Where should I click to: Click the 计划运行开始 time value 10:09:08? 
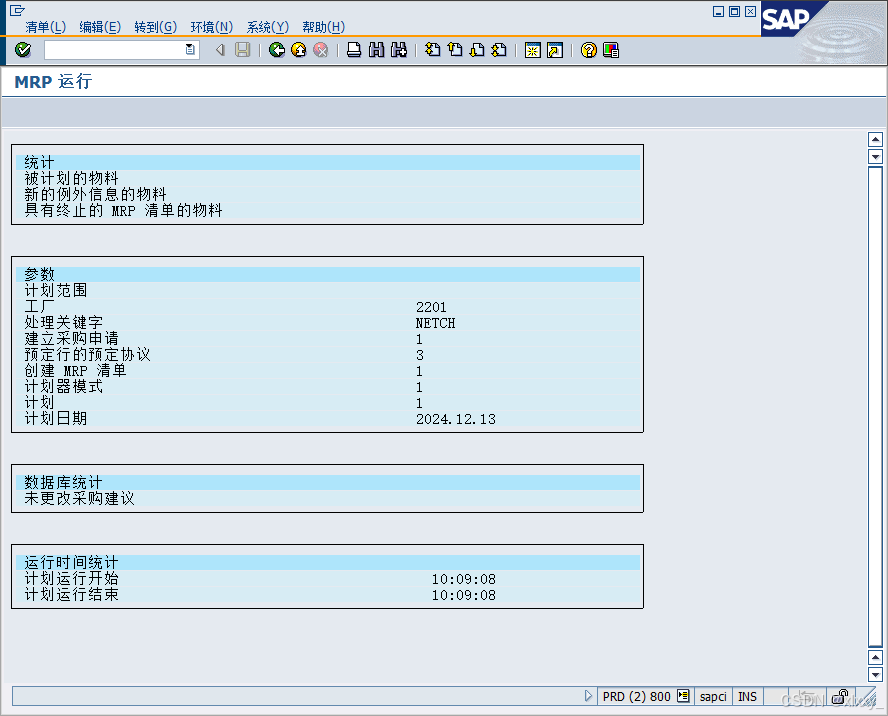tap(464, 579)
